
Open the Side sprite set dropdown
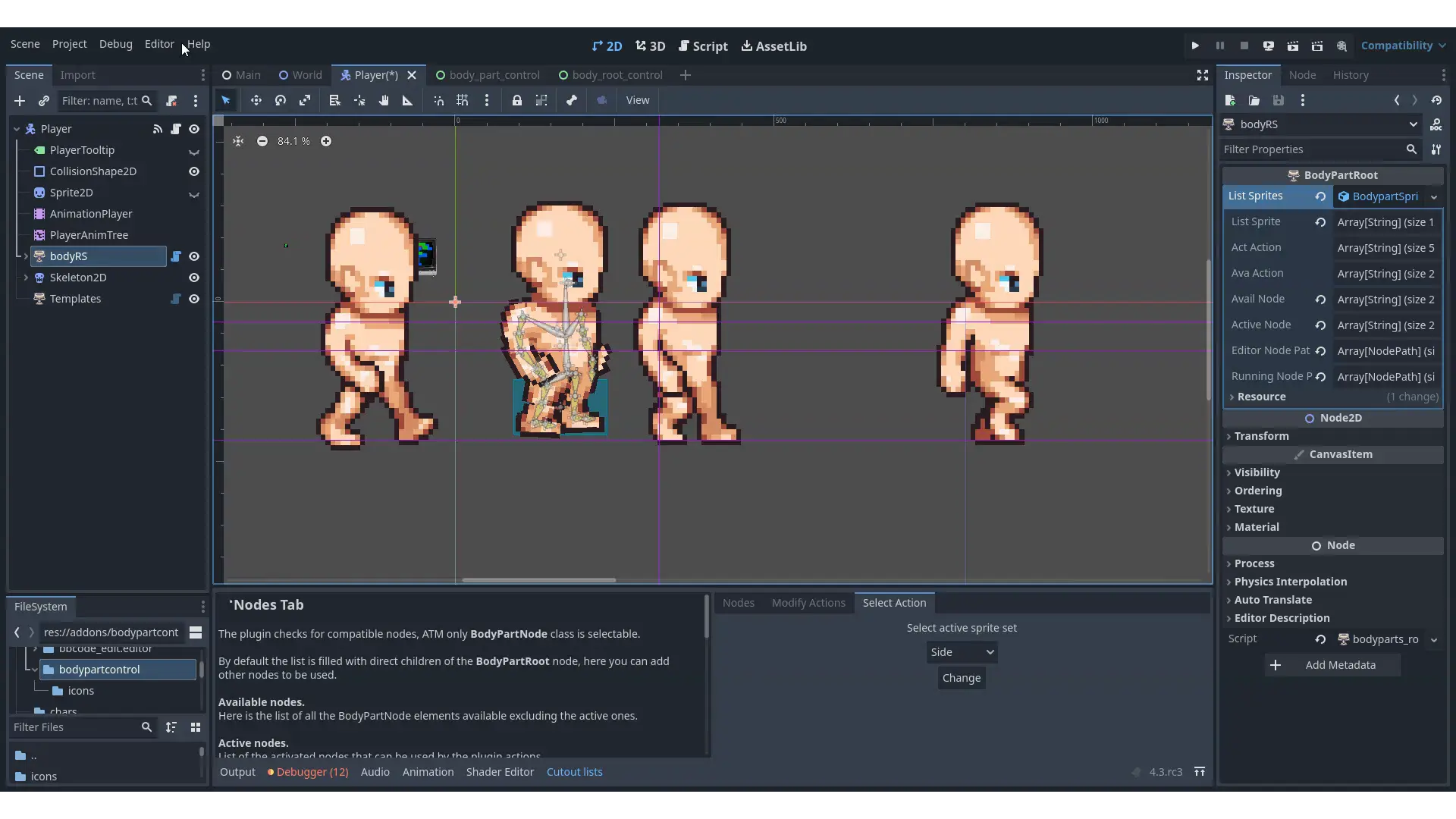point(962,652)
